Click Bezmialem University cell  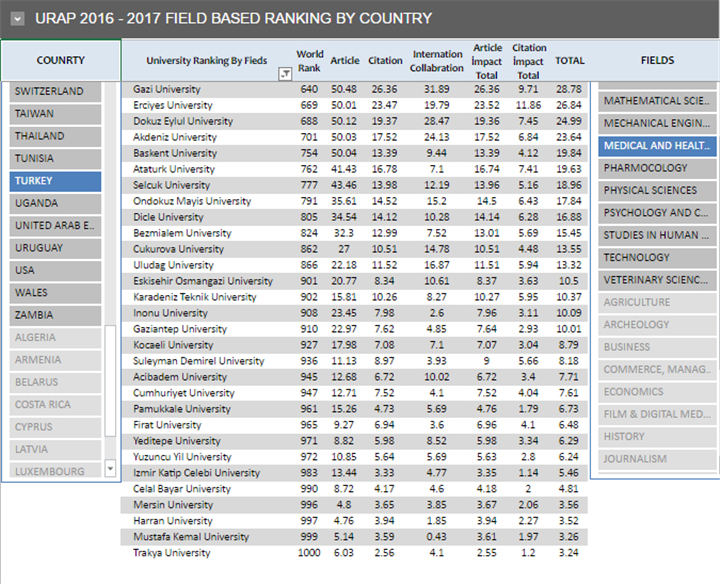pos(182,233)
